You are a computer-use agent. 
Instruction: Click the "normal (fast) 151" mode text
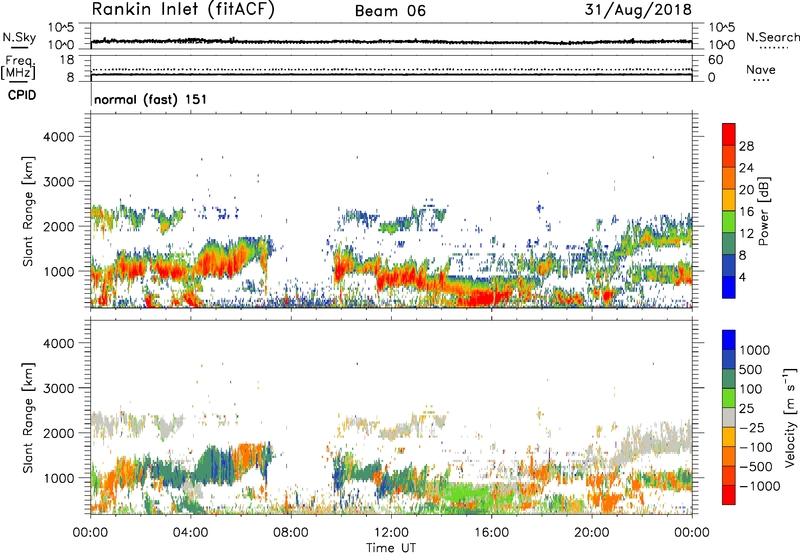pos(151,99)
